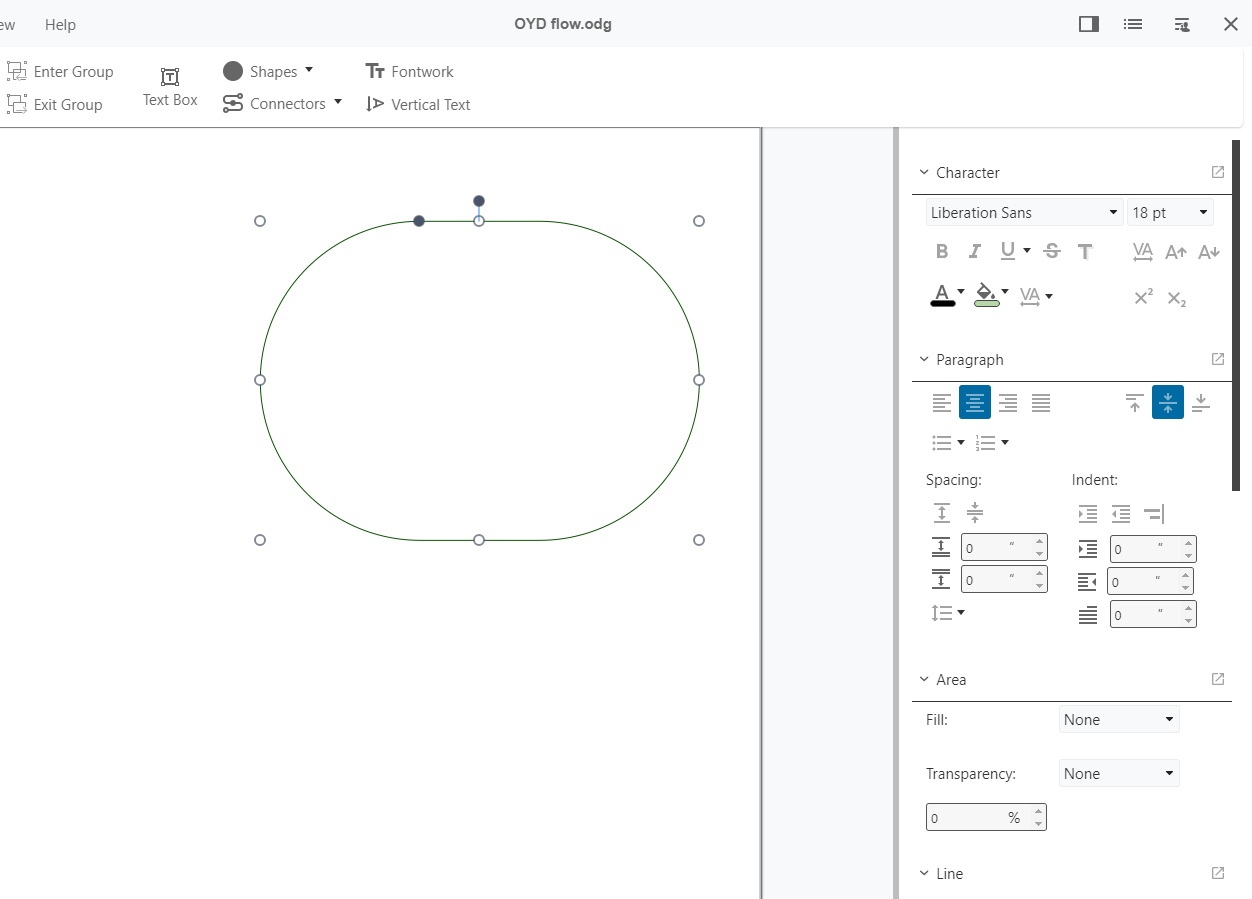Image resolution: width=1252 pixels, height=899 pixels.
Task: Increase transparency percent stepper up
Action: (1038, 812)
